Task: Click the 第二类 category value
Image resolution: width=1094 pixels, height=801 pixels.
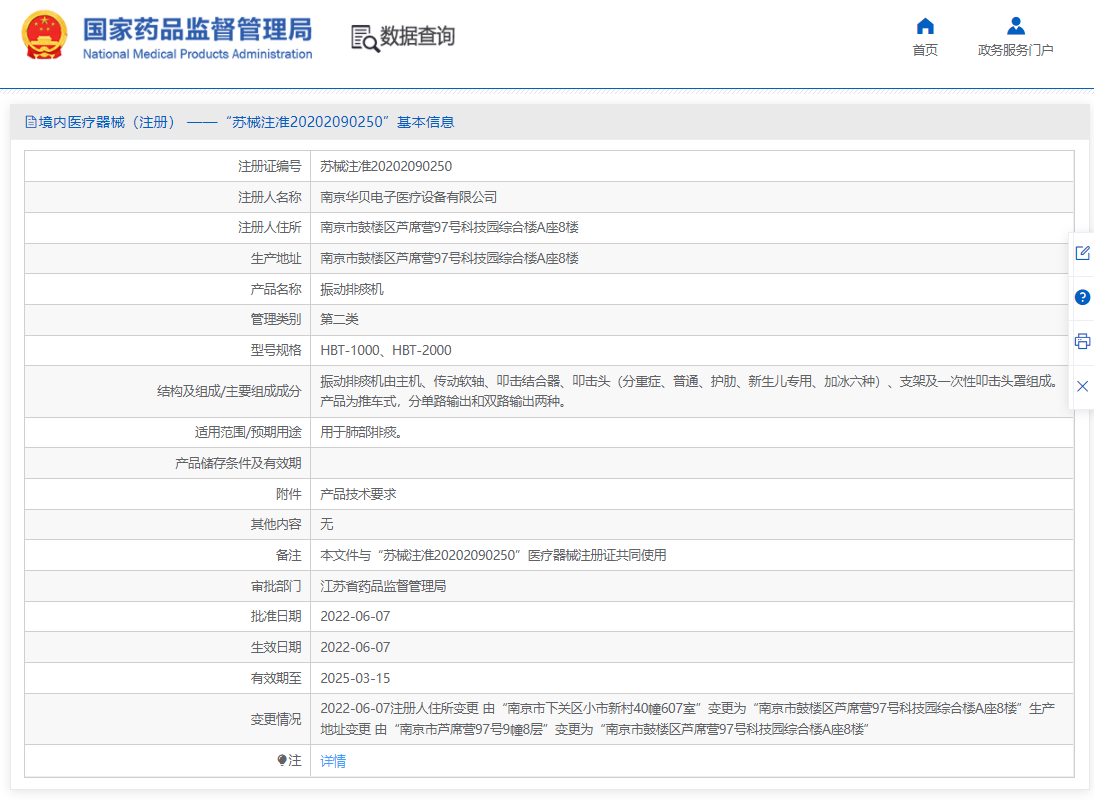Action: pyautogui.click(x=339, y=320)
